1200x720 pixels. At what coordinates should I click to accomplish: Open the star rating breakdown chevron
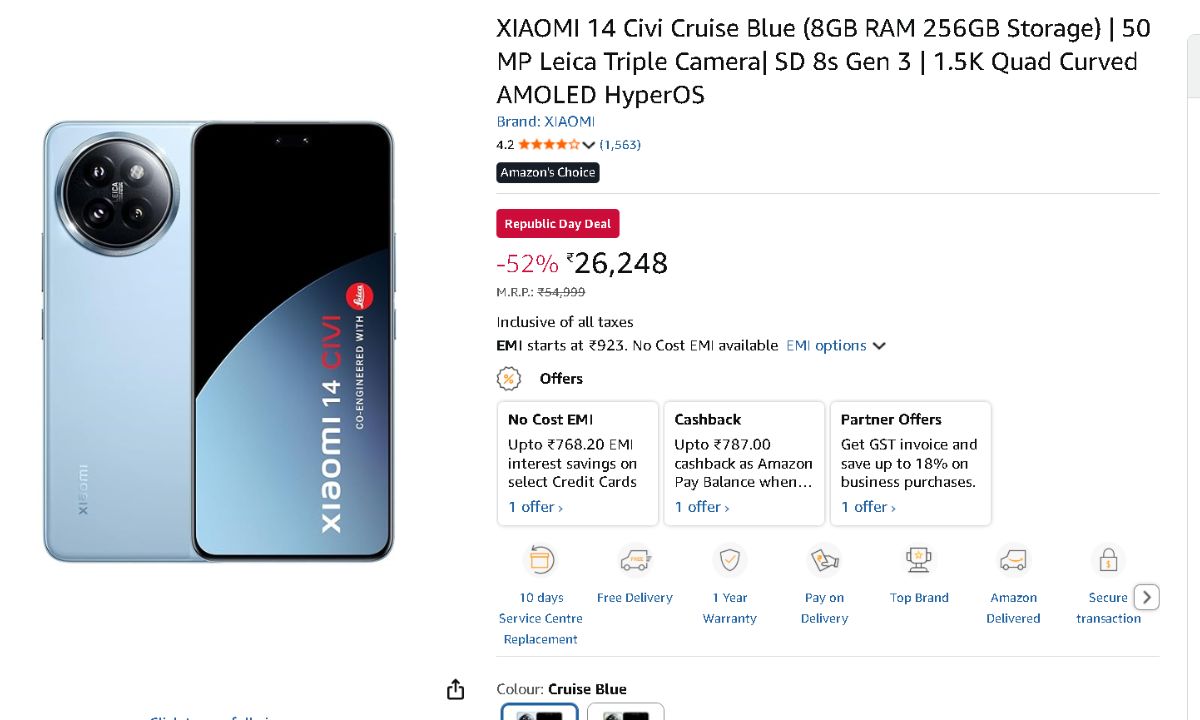pyautogui.click(x=588, y=145)
